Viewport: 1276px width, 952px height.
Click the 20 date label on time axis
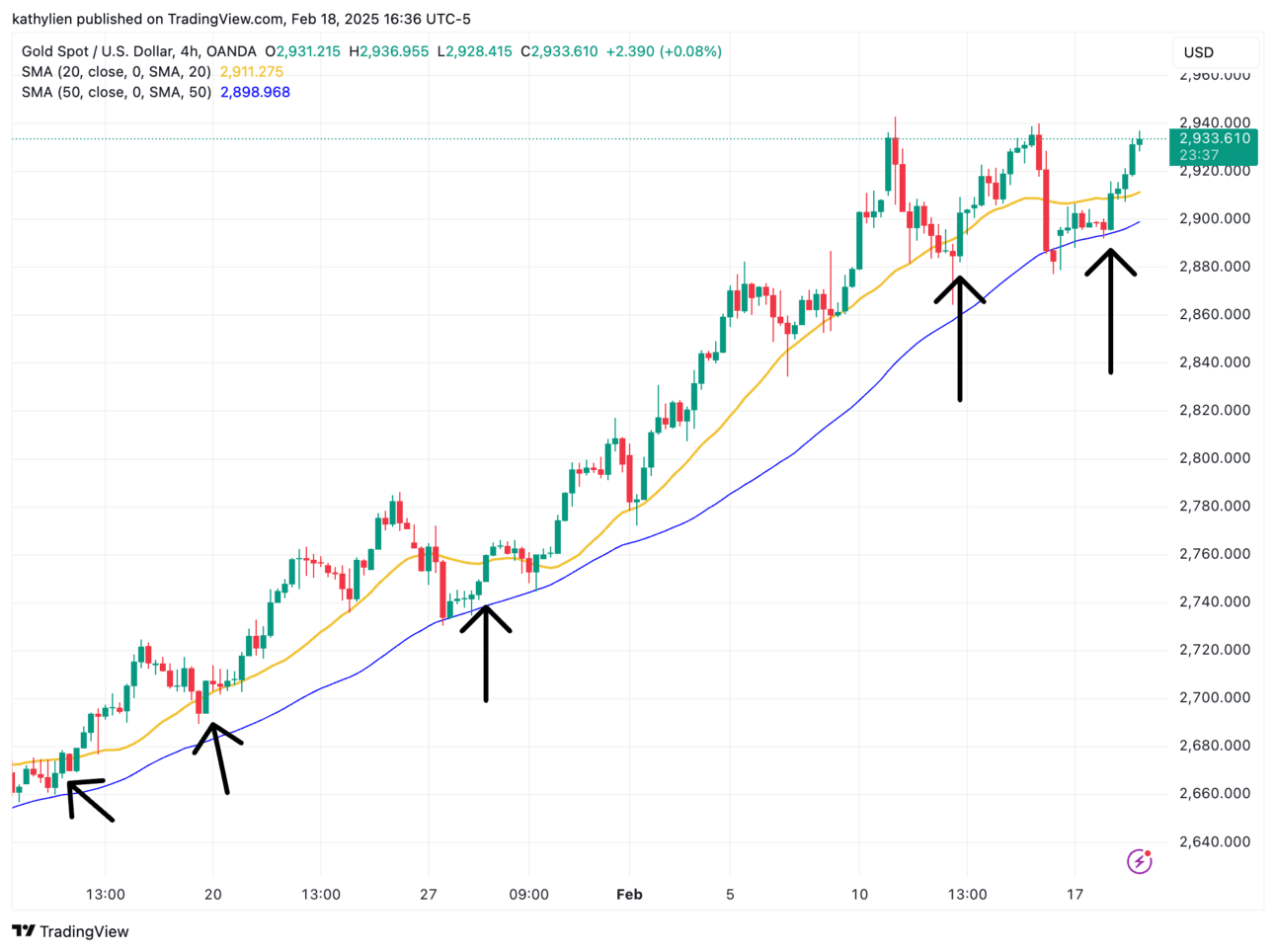pyautogui.click(x=212, y=895)
